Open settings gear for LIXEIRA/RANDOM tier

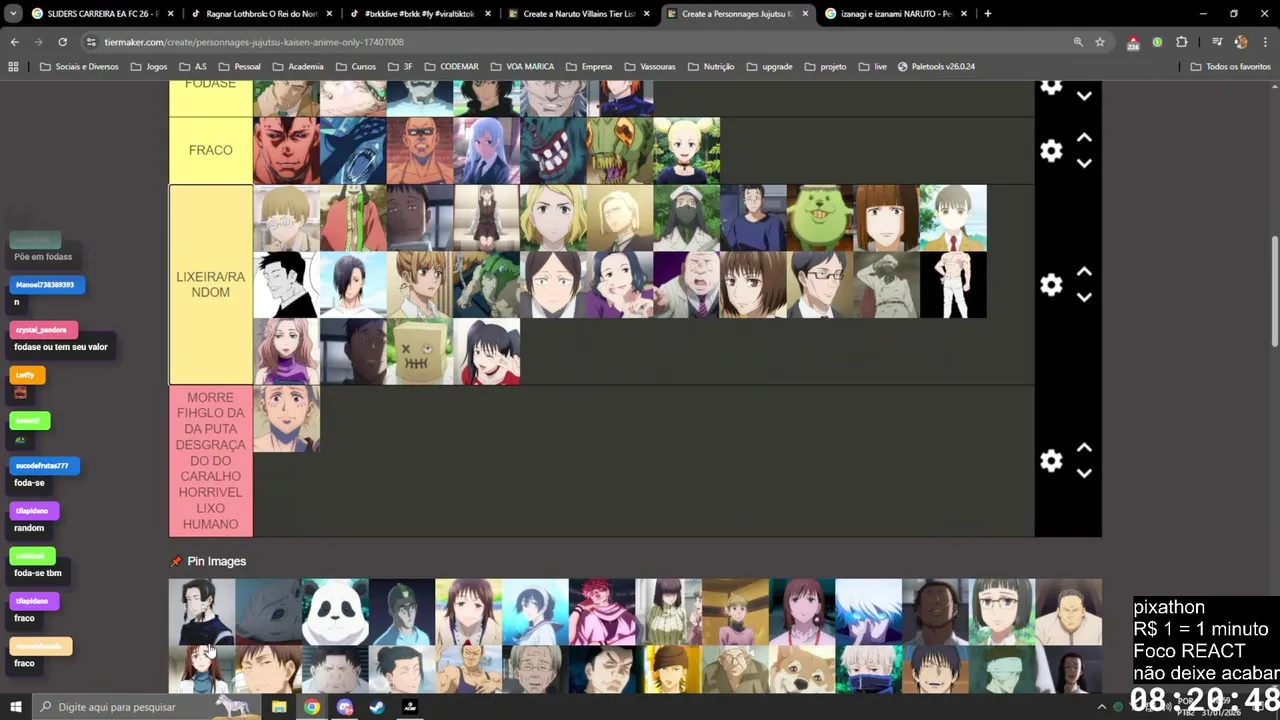click(x=1051, y=285)
